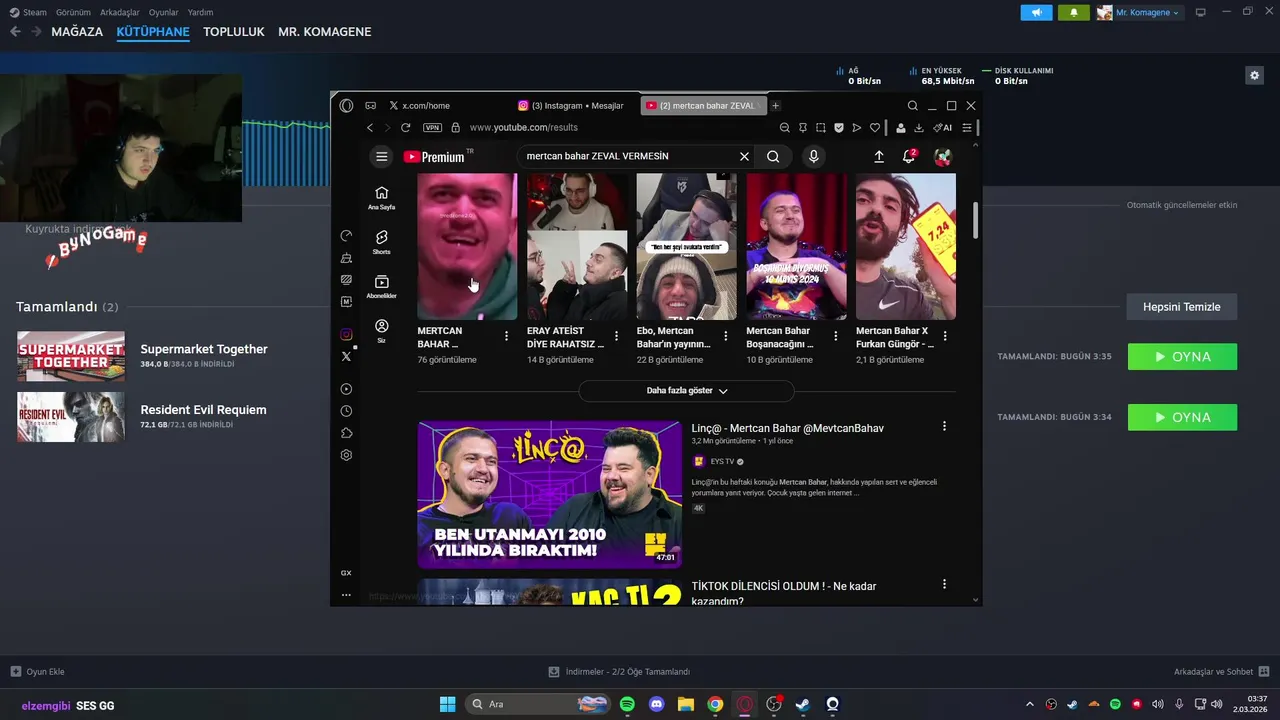Click Hepsini Temizle in Steam downloads

click(x=1182, y=307)
